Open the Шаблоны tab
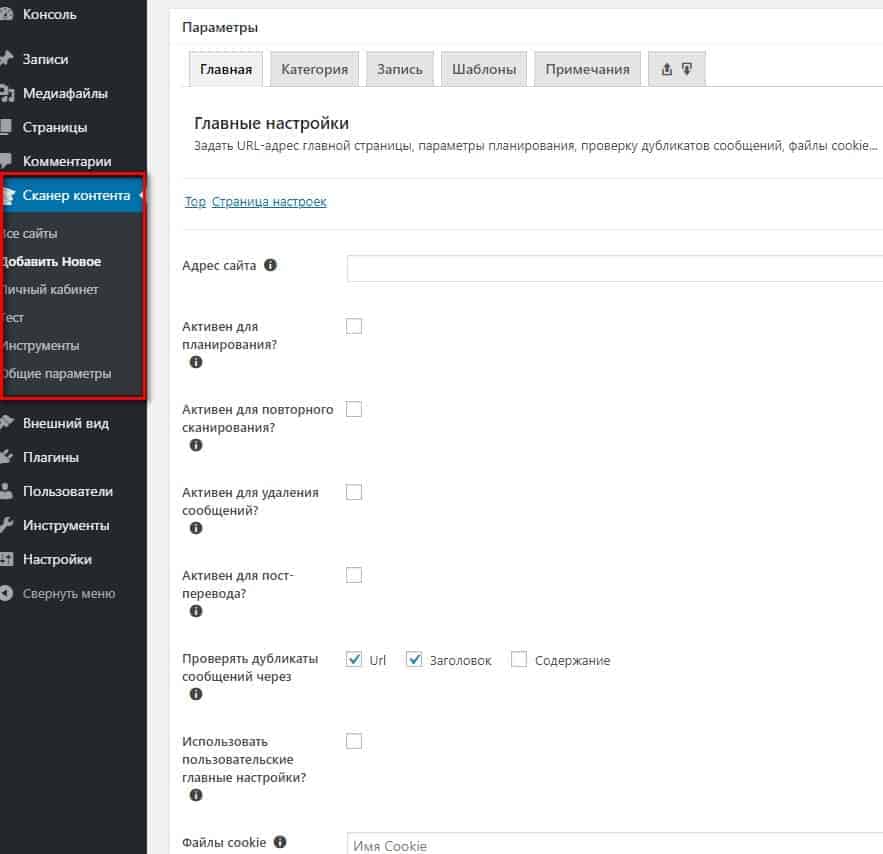The height and width of the screenshot is (854, 883). click(483, 69)
